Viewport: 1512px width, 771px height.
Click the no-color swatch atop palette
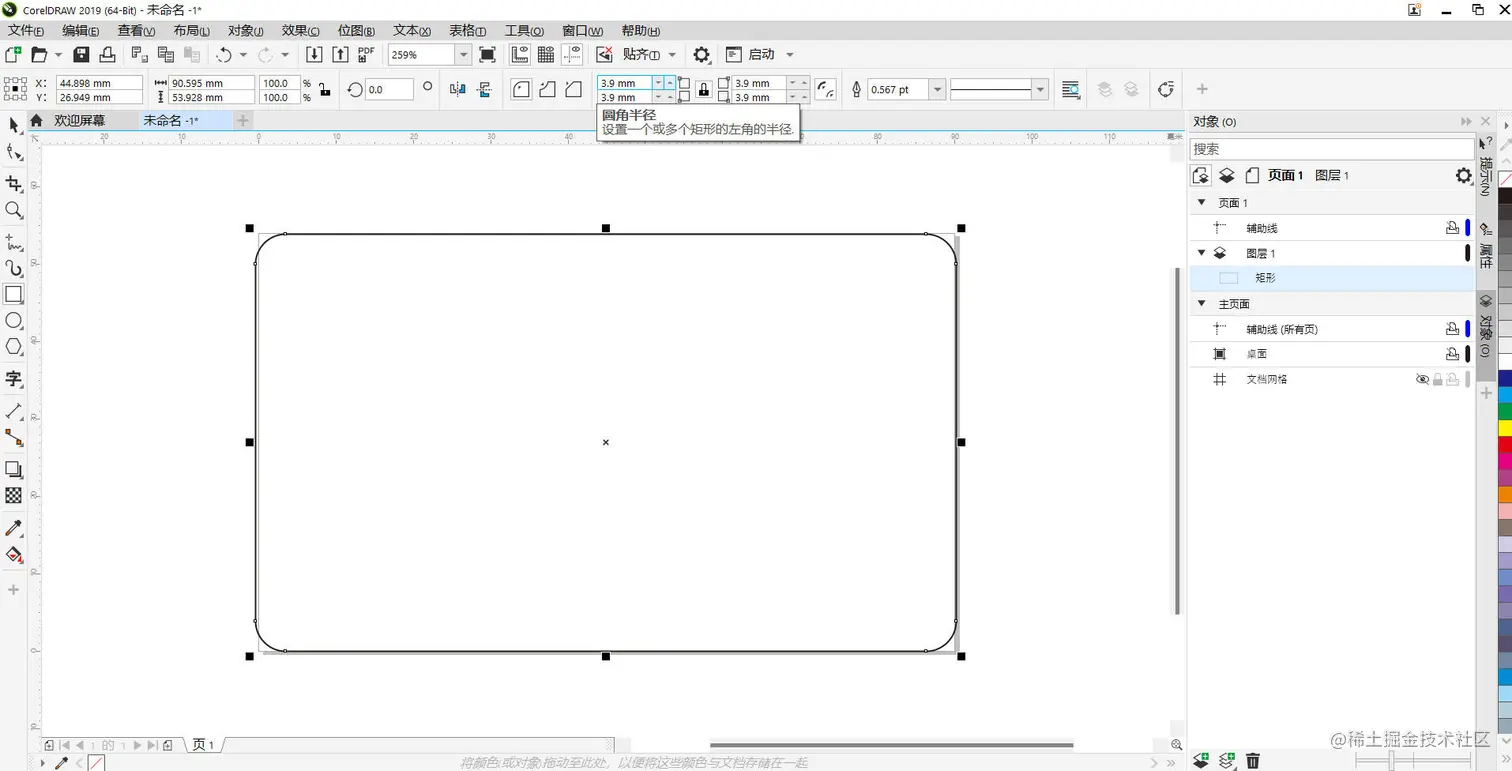(1505, 179)
